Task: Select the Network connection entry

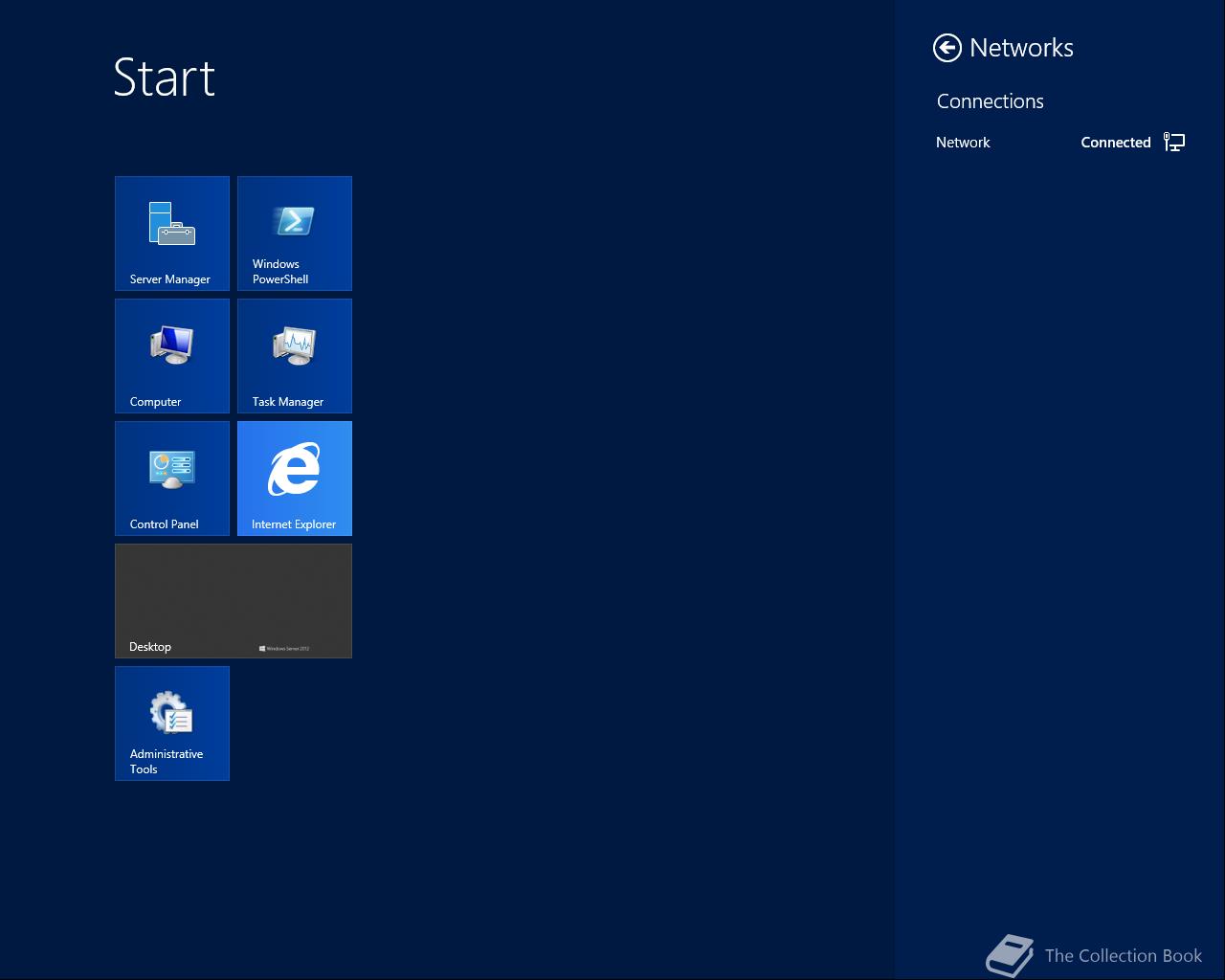Action: [x=1060, y=143]
